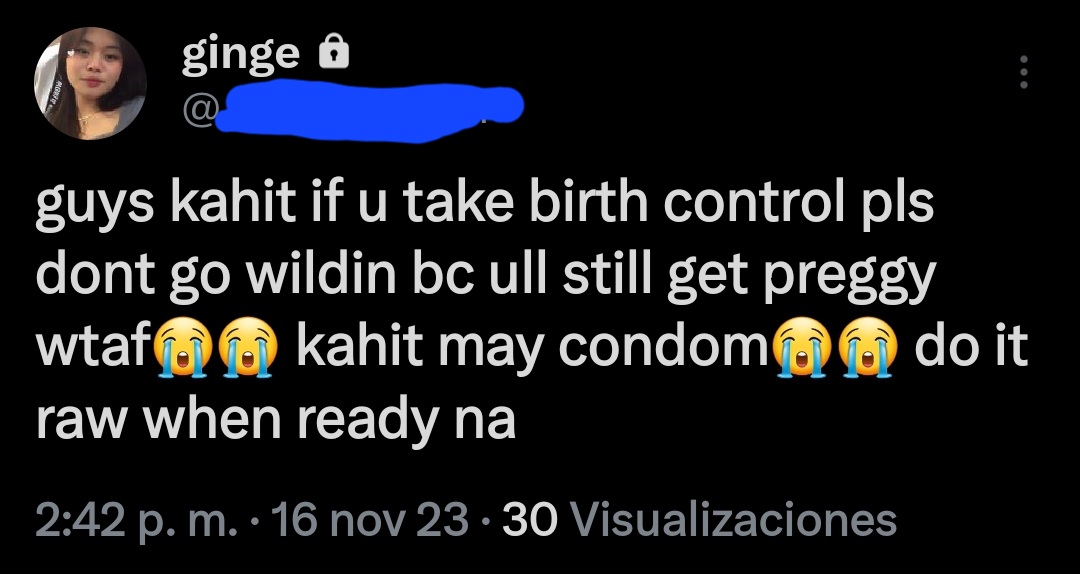Click the word wtaf in the tweet

tap(93, 347)
